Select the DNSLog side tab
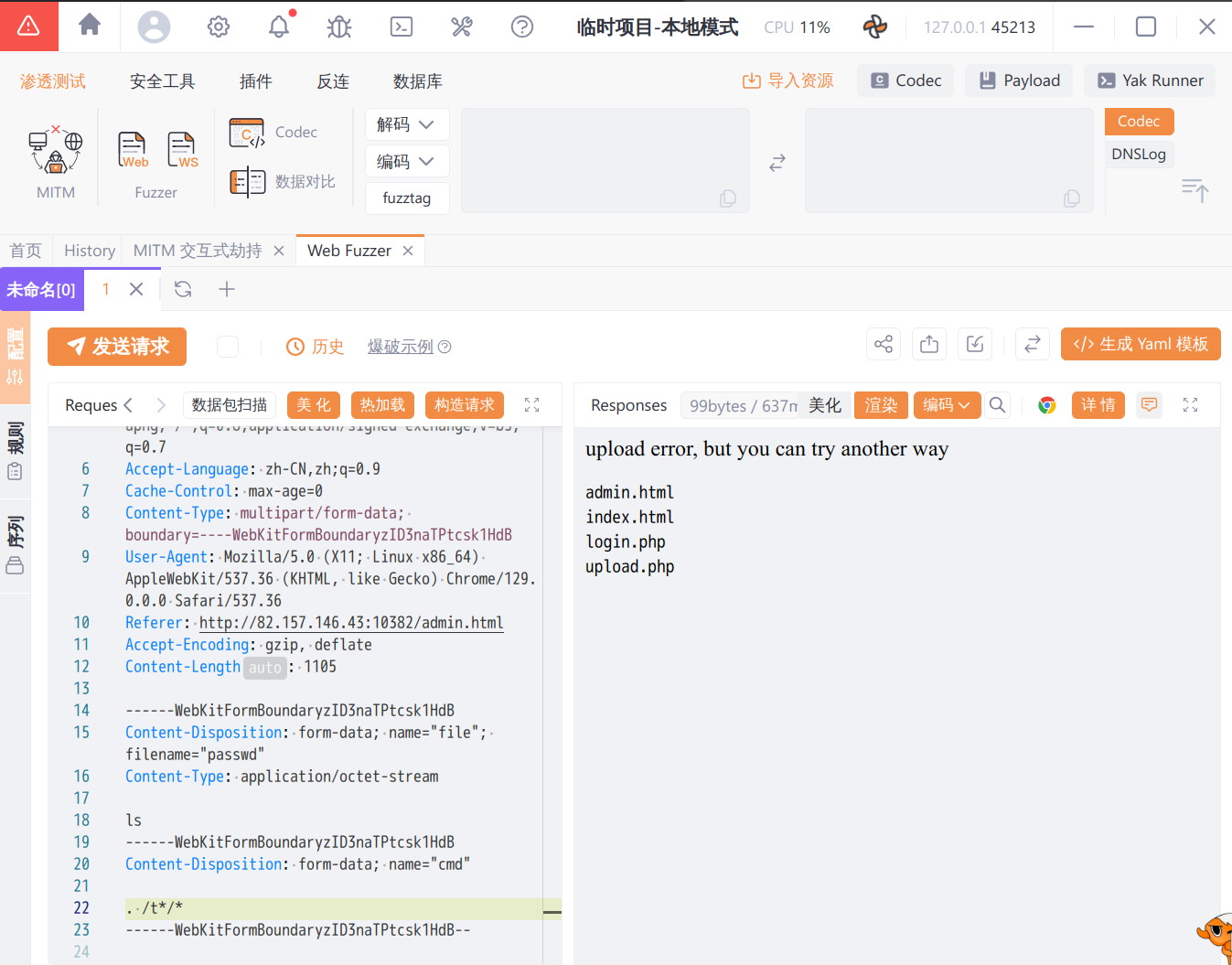This screenshot has height=965, width=1232. tap(1139, 154)
